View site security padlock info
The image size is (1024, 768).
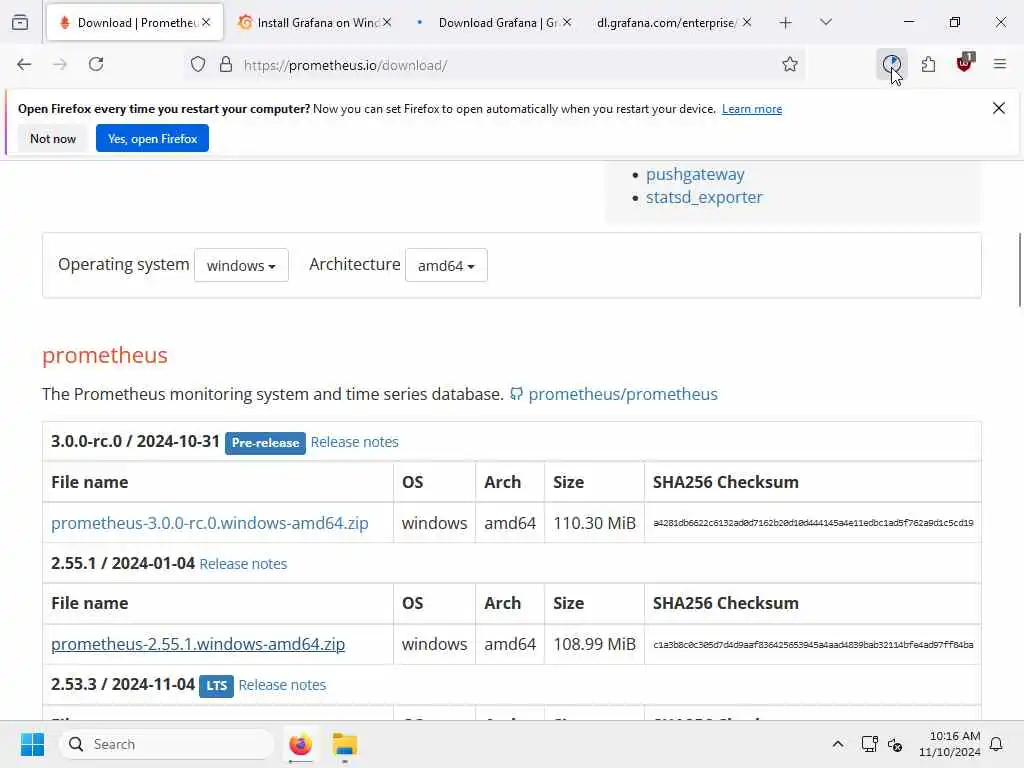(226, 65)
